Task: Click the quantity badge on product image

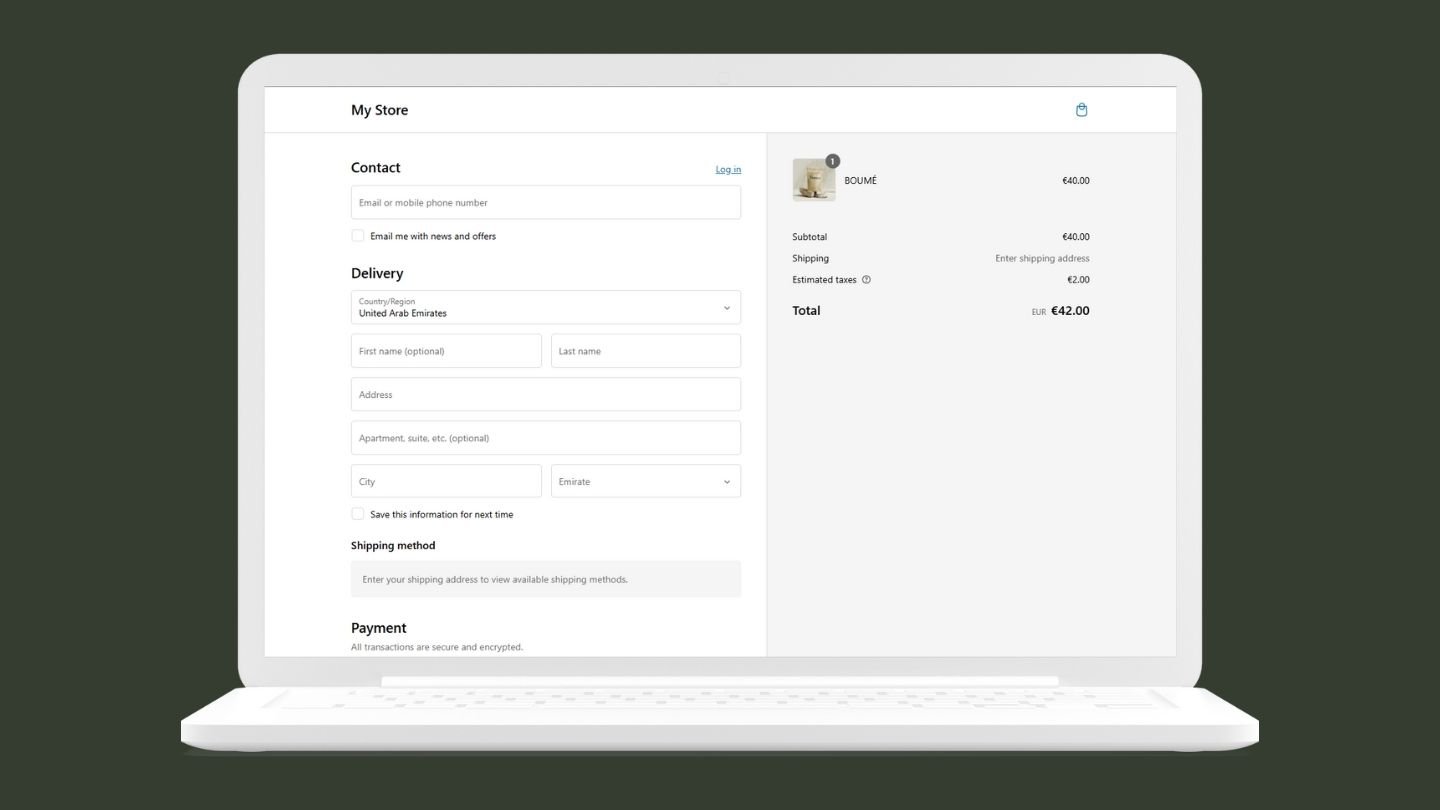Action: [x=833, y=161]
